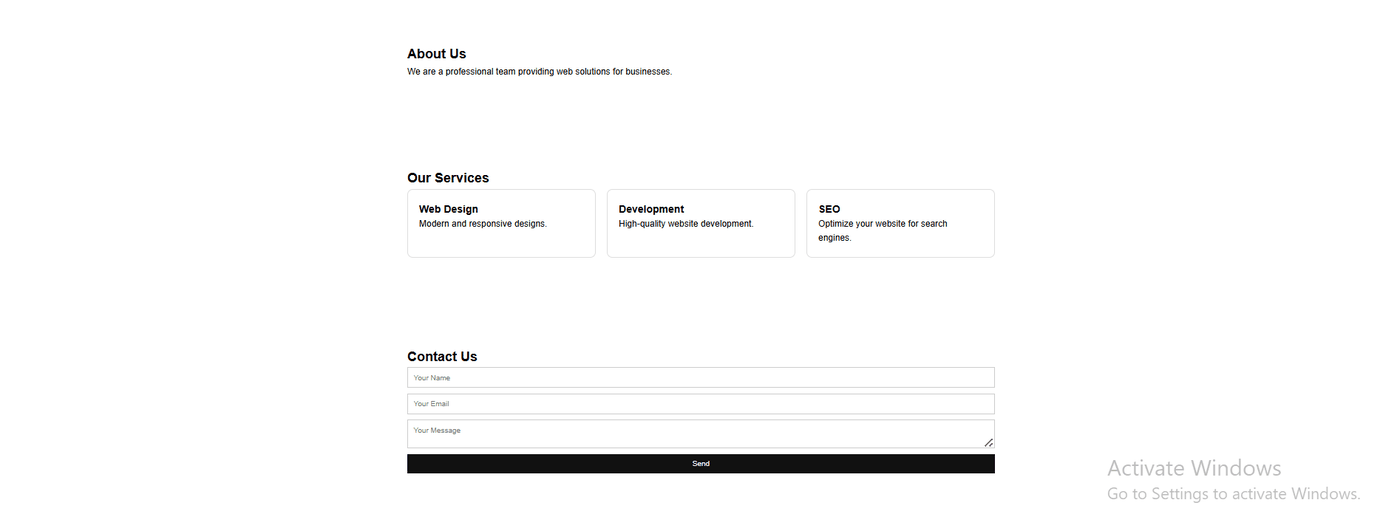Grab the message box resize handle
This screenshot has width=1400, height=514.
coord(988,442)
